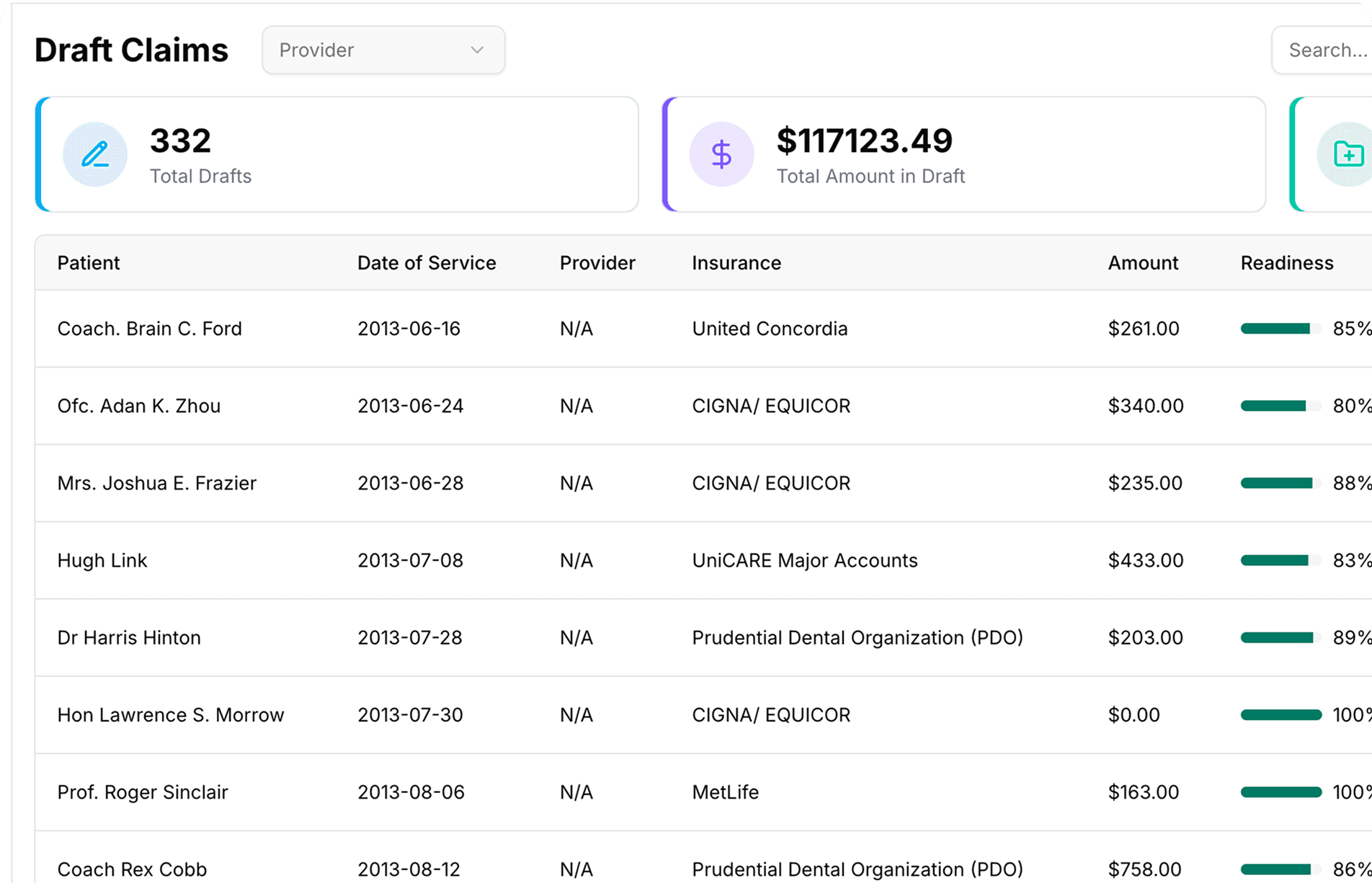Screen dimensions: 1372x883
Task: Click the pencil icon on Total Drafts card
Action: click(x=94, y=154)
